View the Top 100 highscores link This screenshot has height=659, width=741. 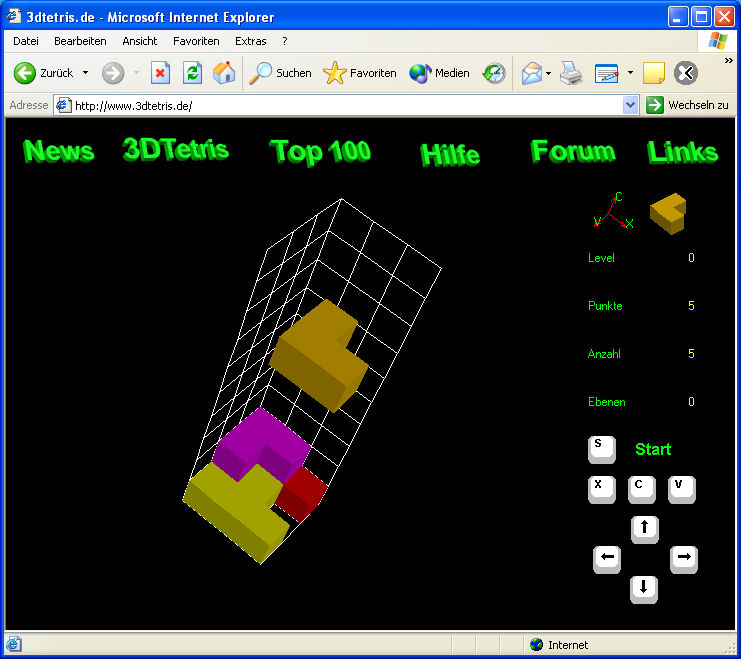point(320,152)
